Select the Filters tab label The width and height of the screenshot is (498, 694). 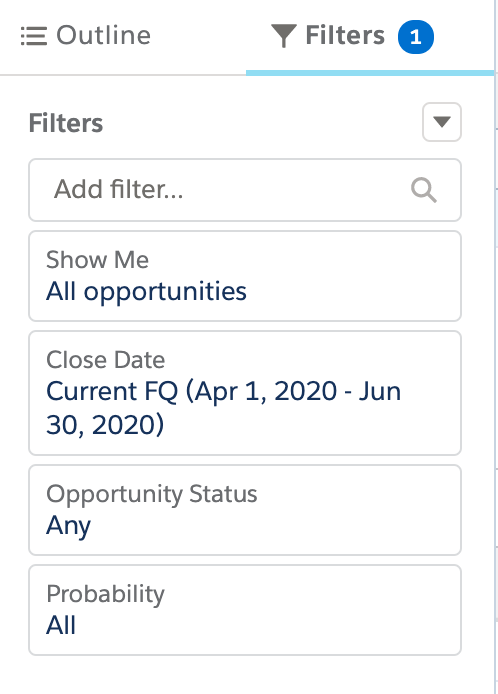pyautogui.click(x=345, y=35)
